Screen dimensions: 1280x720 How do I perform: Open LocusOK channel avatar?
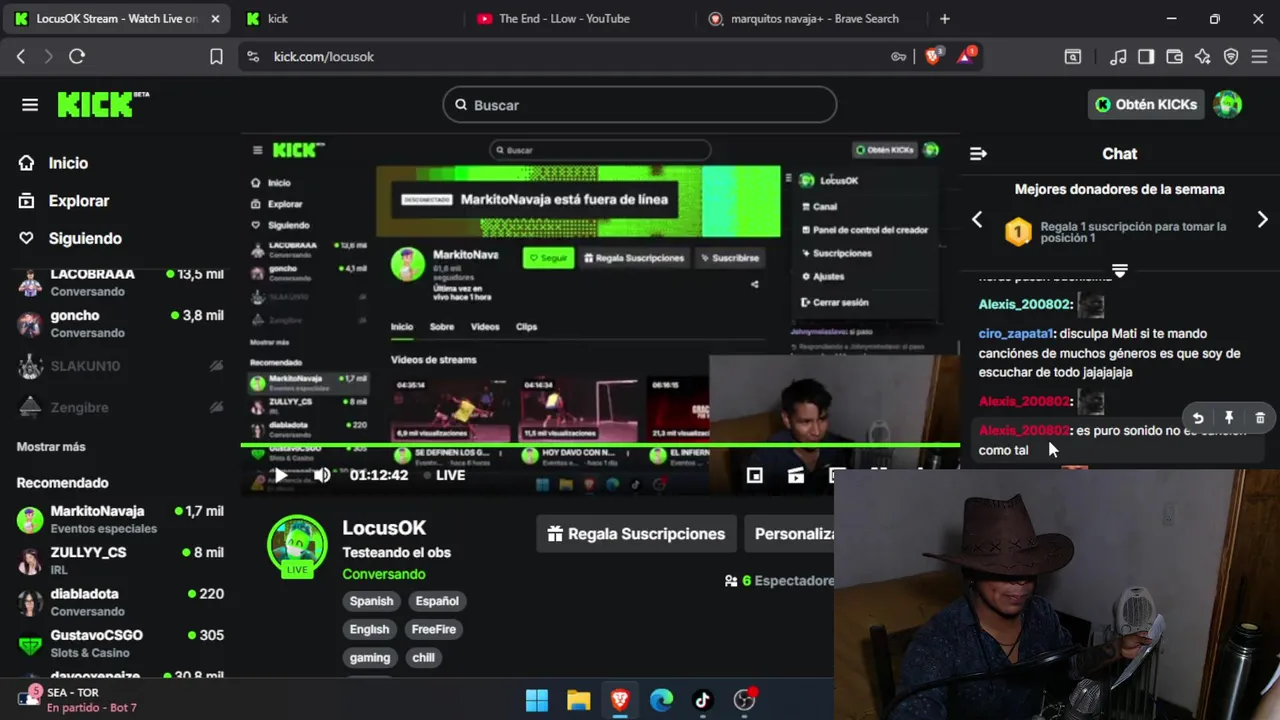pyautogui.click(x=297, y=546)
